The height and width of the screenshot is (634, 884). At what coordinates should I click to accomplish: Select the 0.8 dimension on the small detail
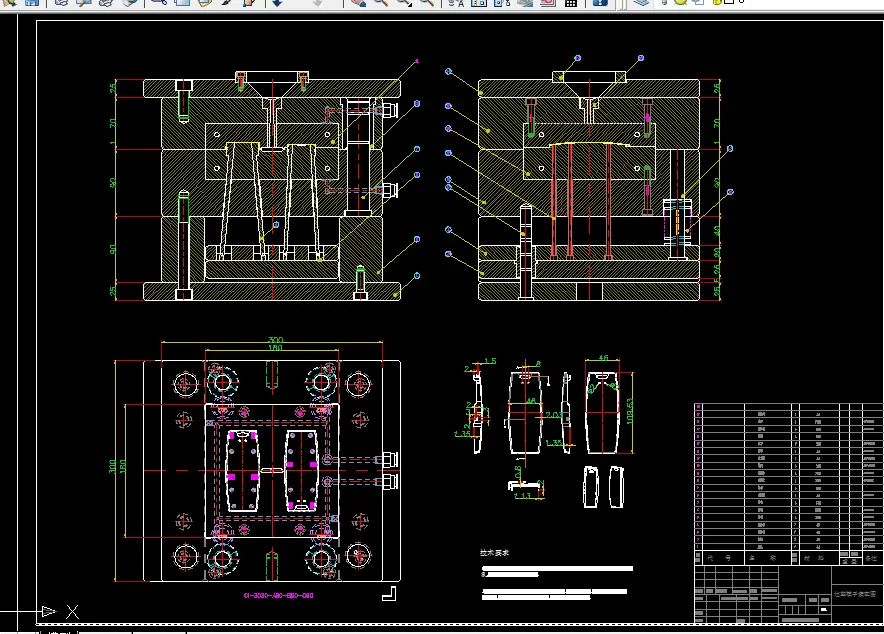(518, 471)
